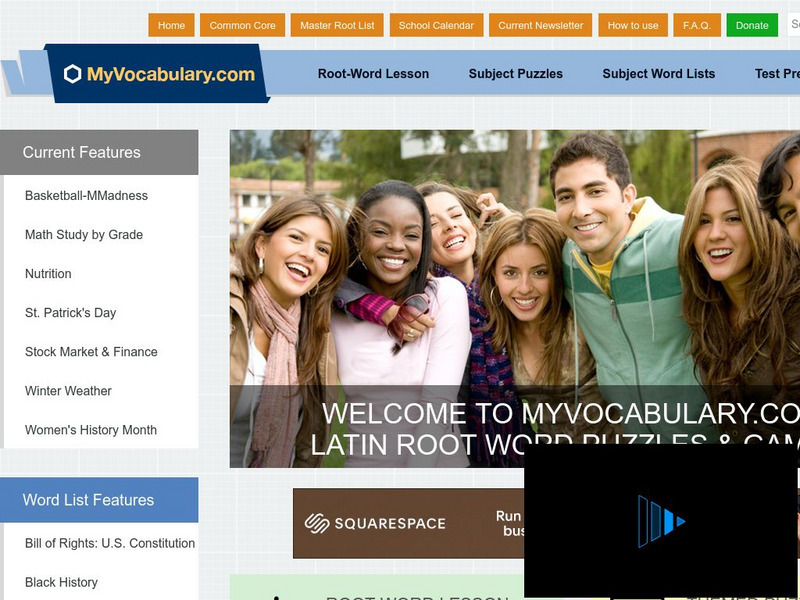Open the Current Newsletter
Image resolution: width=800 pixels, height=600 pixels.
(x=540, y=25)
